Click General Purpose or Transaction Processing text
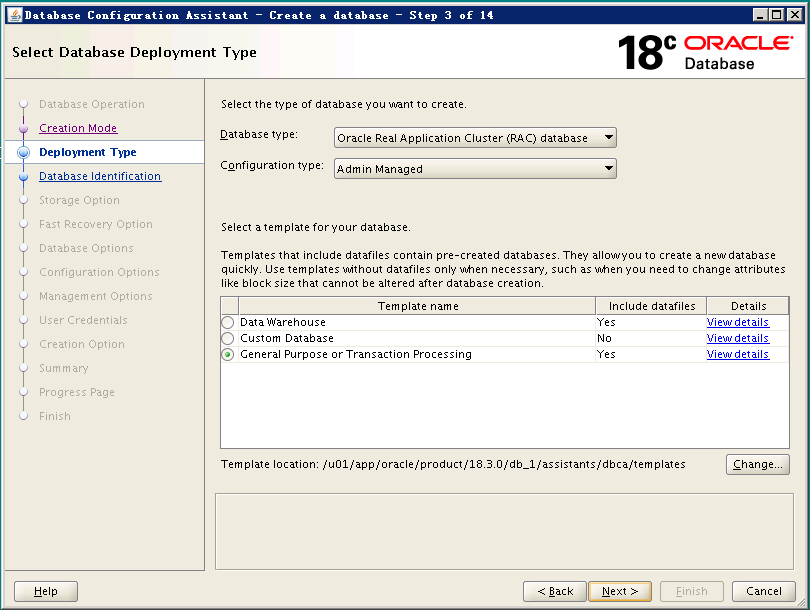 (356, 354)
